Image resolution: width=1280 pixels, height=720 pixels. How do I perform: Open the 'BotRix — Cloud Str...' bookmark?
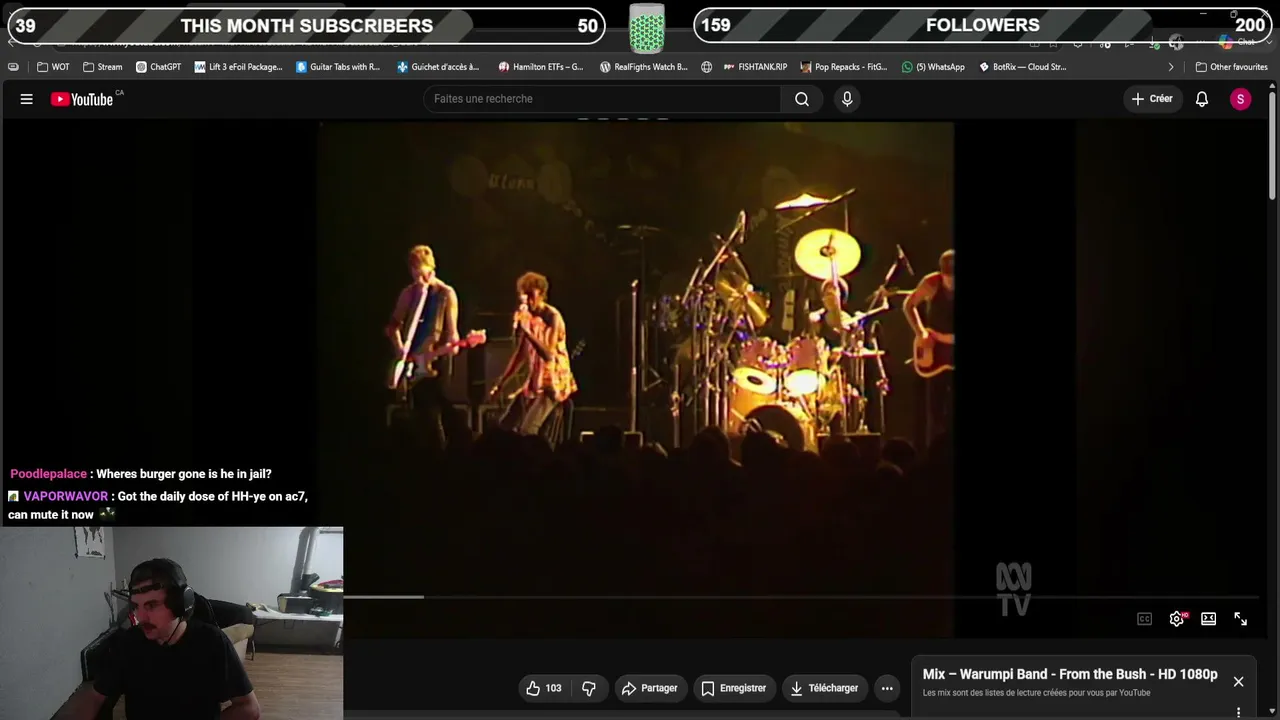(1022, 67)
